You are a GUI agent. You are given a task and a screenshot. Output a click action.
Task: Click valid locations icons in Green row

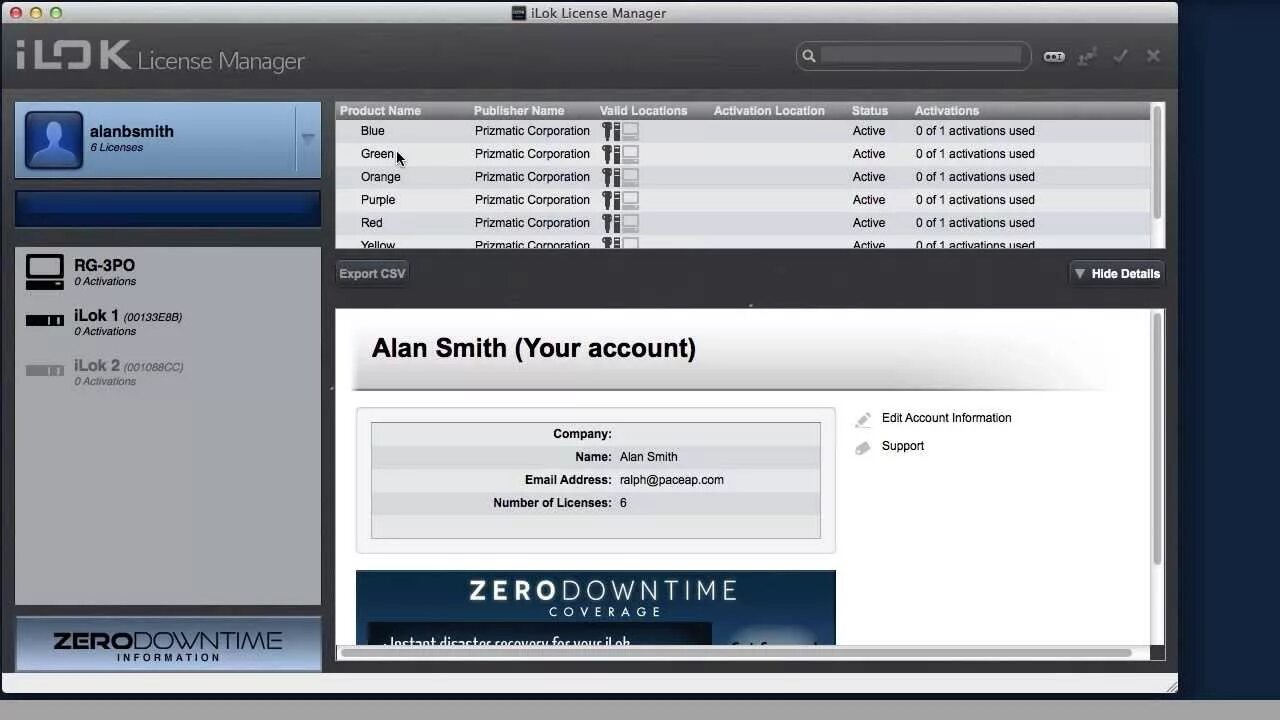pyautogui.click(x=620, y=154)
